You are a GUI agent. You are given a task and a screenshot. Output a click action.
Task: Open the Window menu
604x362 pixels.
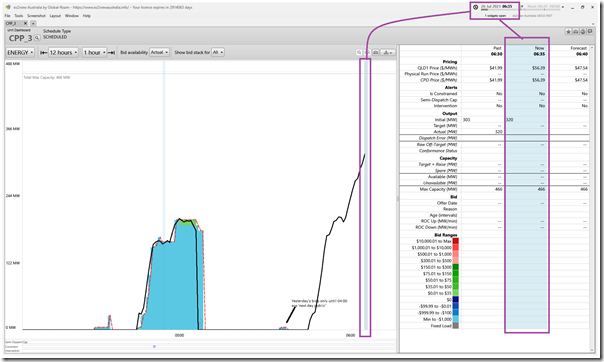point(72,16)
